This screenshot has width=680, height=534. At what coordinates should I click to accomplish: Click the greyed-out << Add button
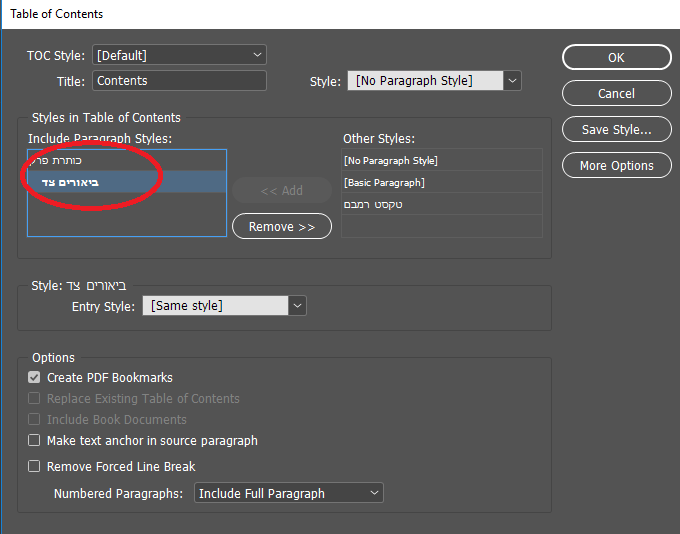(282, 190)
